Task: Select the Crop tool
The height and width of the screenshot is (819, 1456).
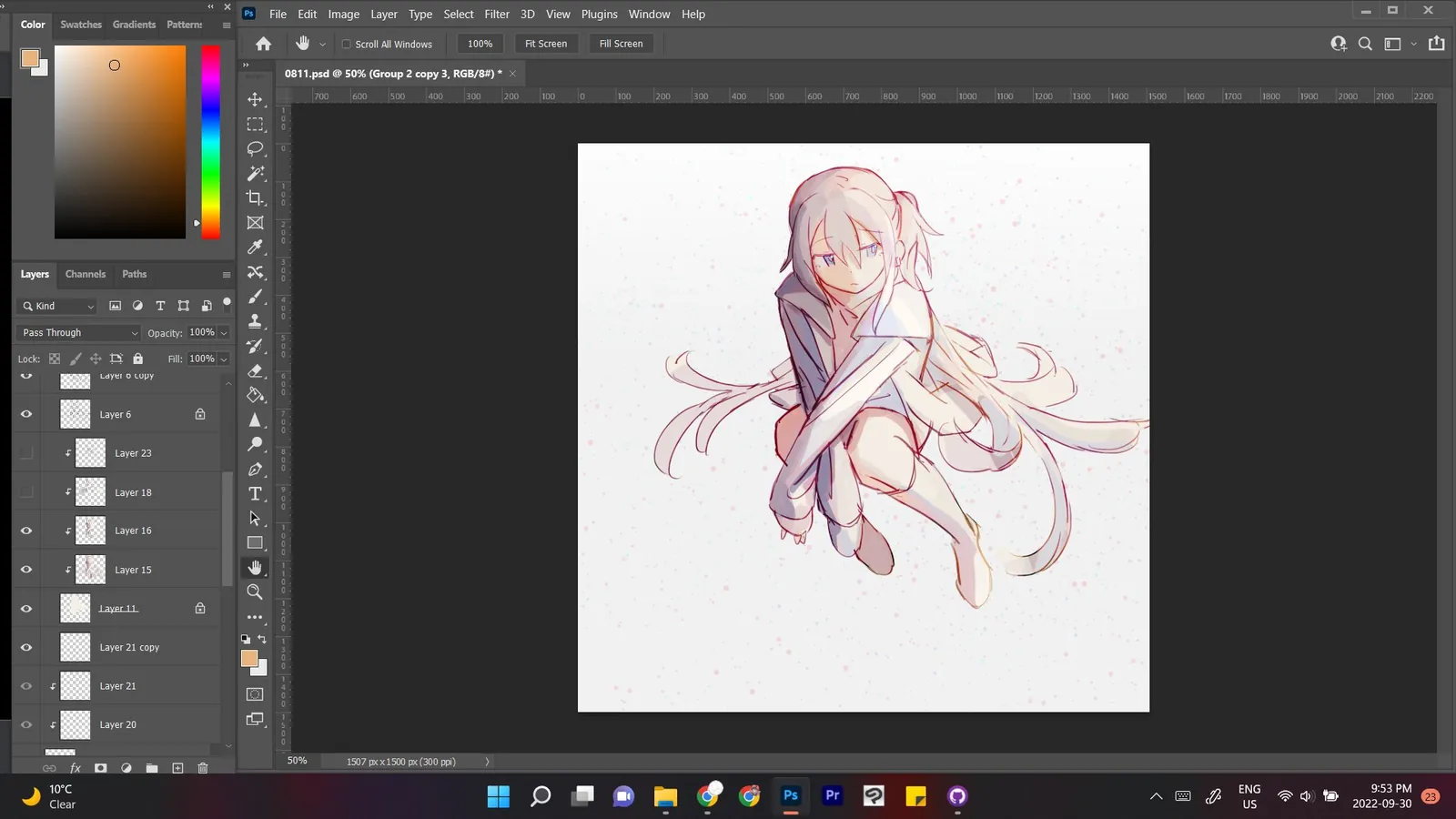Action: (x=255, y=197)
